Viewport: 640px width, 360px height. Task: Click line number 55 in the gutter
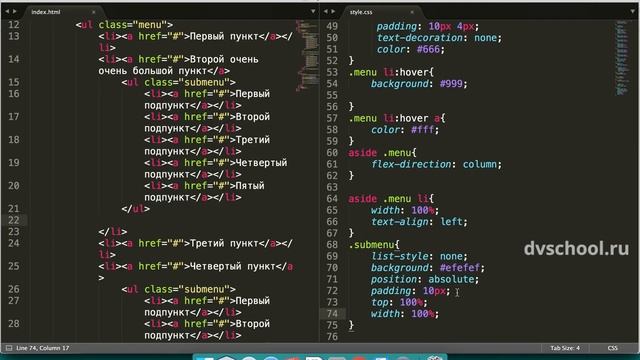[332, 96]
